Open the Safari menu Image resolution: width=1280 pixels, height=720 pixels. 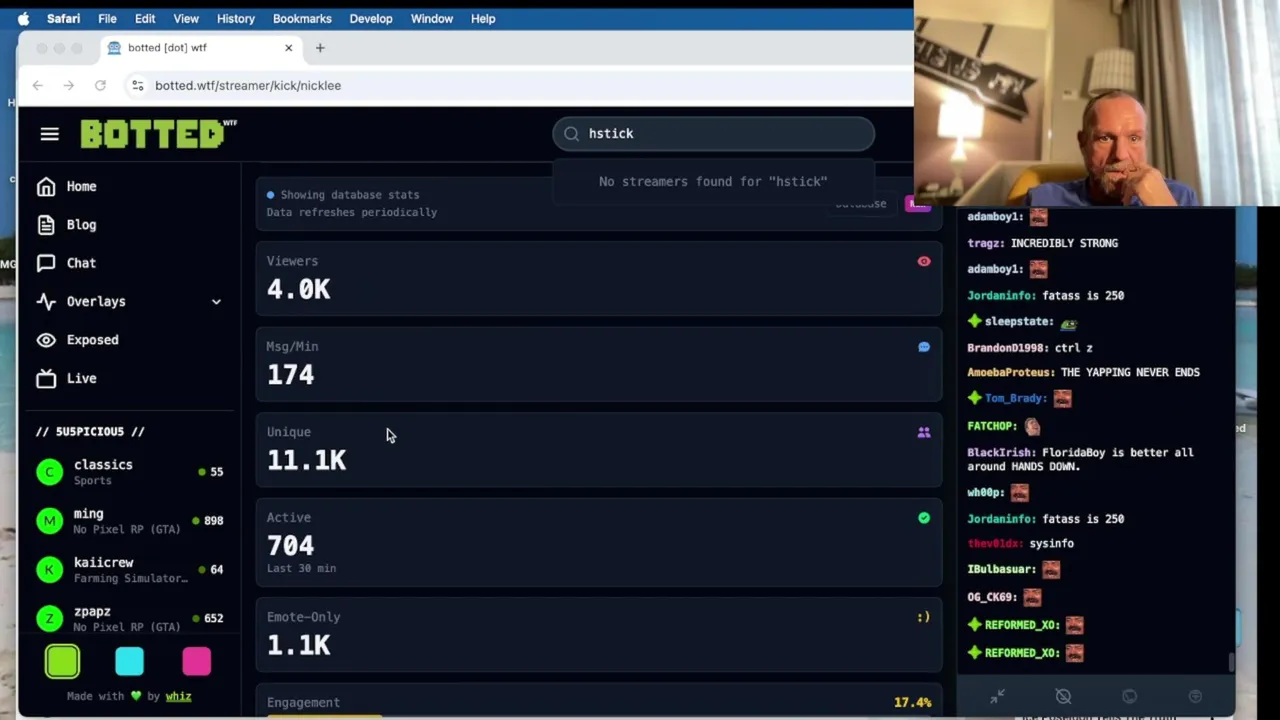[63, 18]
